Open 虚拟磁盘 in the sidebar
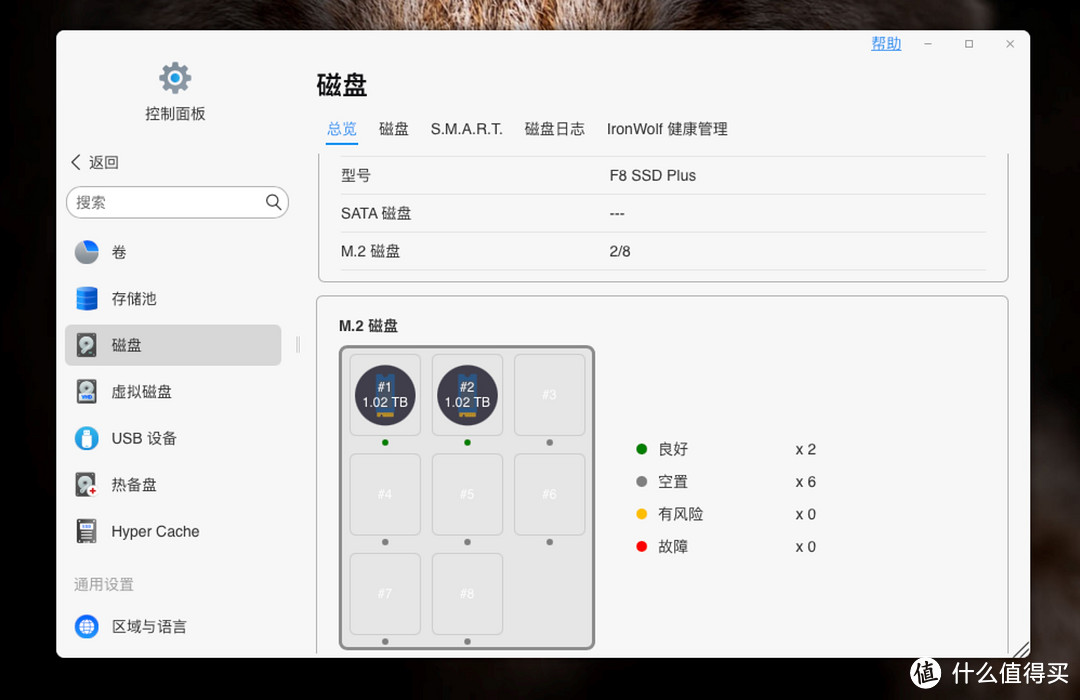Viewport: 1080px width, 700px height. click(87, 391)
